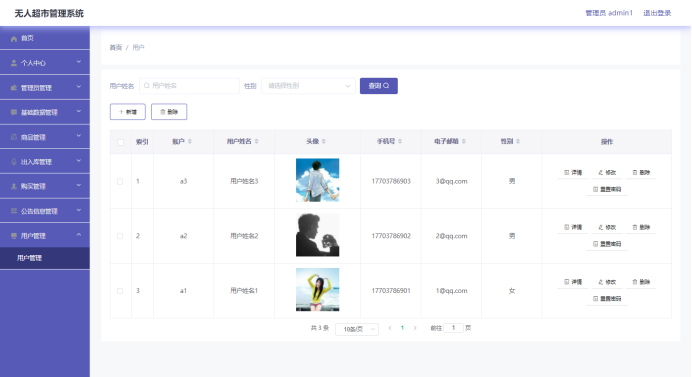This screenshot has height=377, width=692.
Task: Click 修改 for user a1
Action: 607,282
